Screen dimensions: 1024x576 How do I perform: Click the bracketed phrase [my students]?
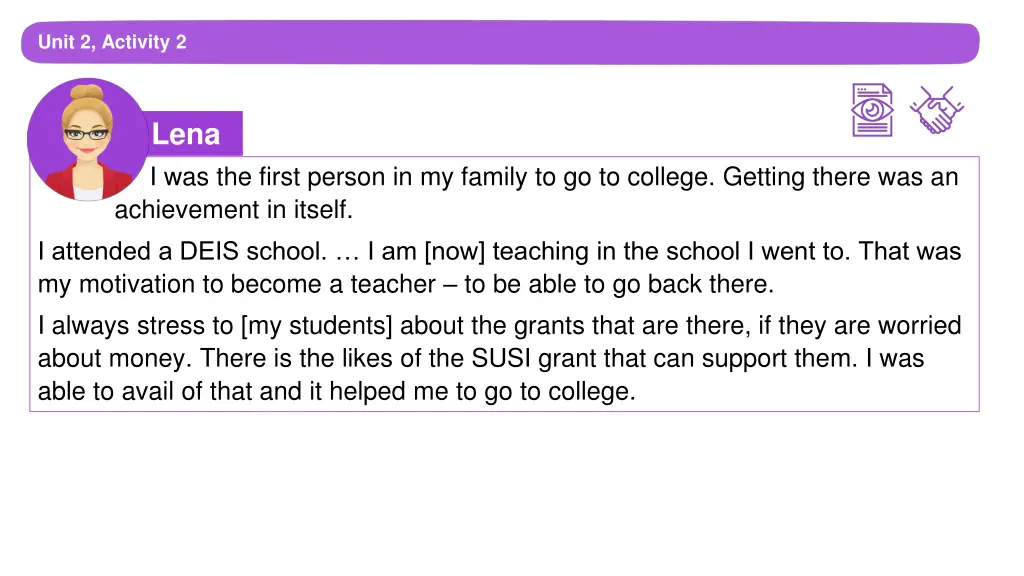pos(317,326)
